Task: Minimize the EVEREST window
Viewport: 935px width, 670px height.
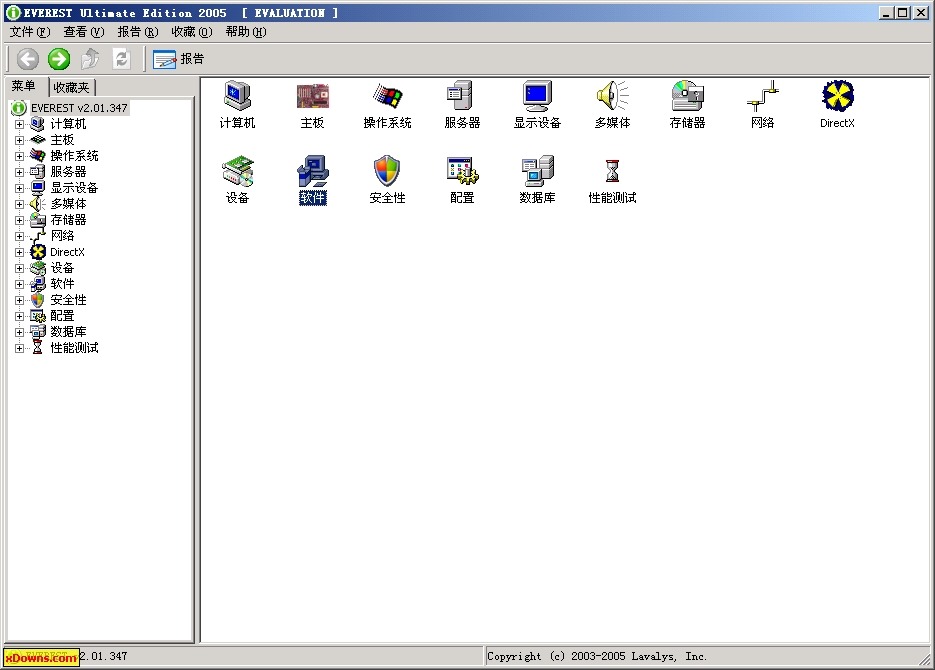Action: pos(887,13)
